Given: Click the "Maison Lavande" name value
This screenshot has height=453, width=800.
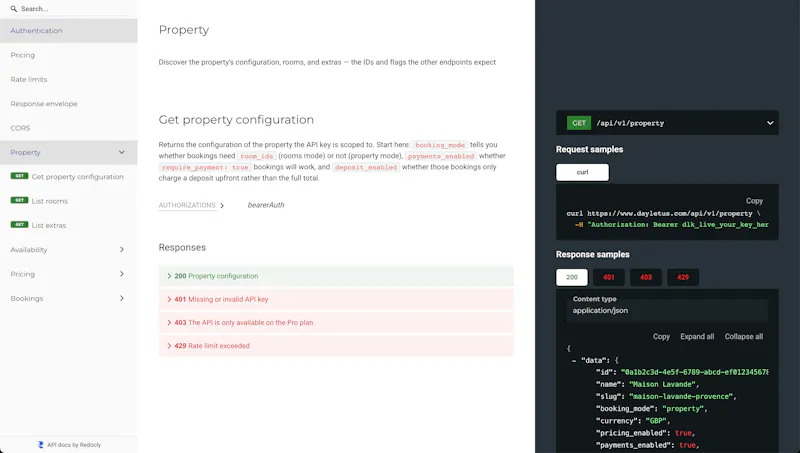Looking at the screenshot, I should click(x=662, y=384).
